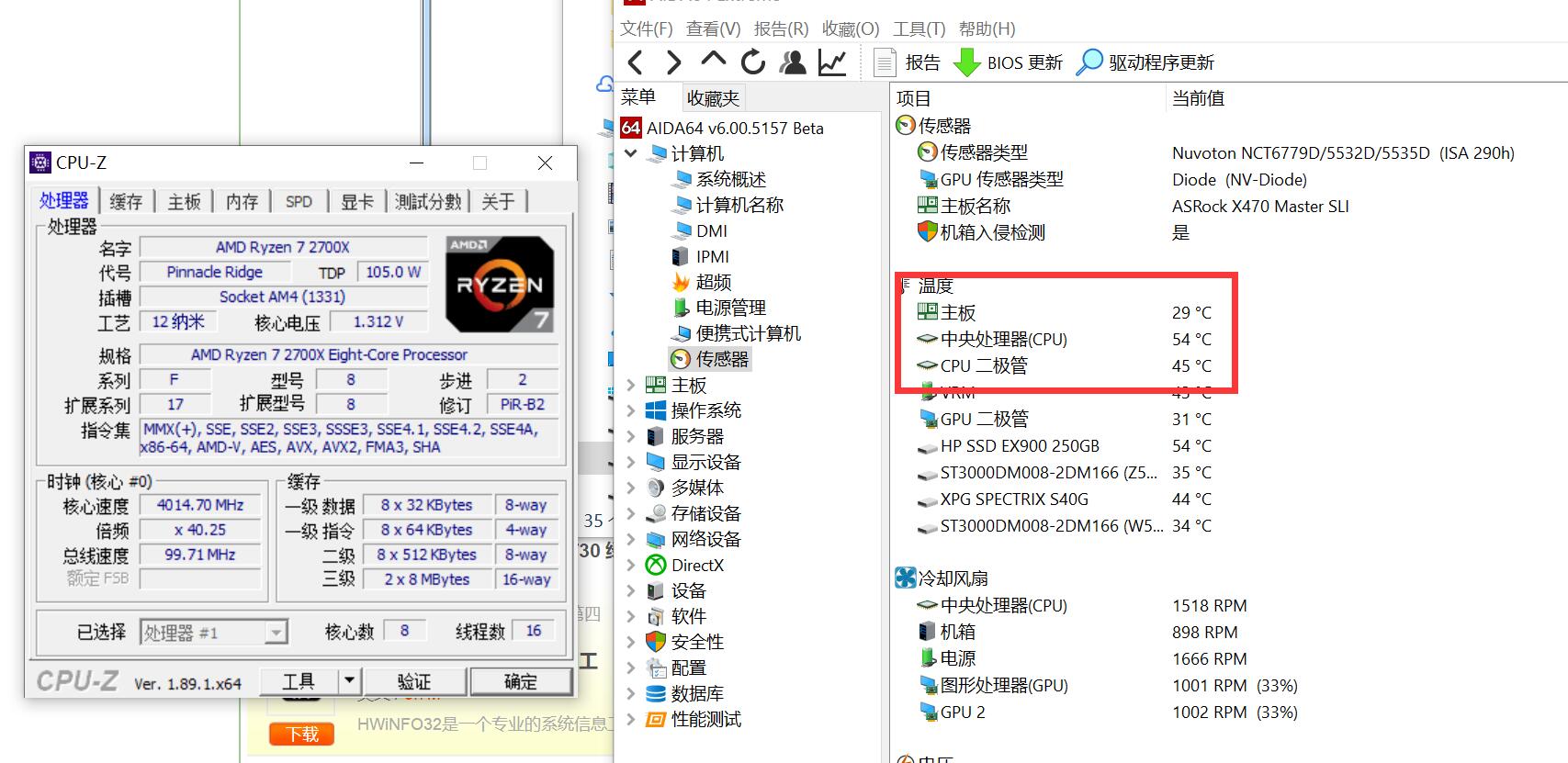Screen dimensions: 1568x763
Task: Select 电源管理 in the tree
Action: pyautogui.click(x=719, y=308)
